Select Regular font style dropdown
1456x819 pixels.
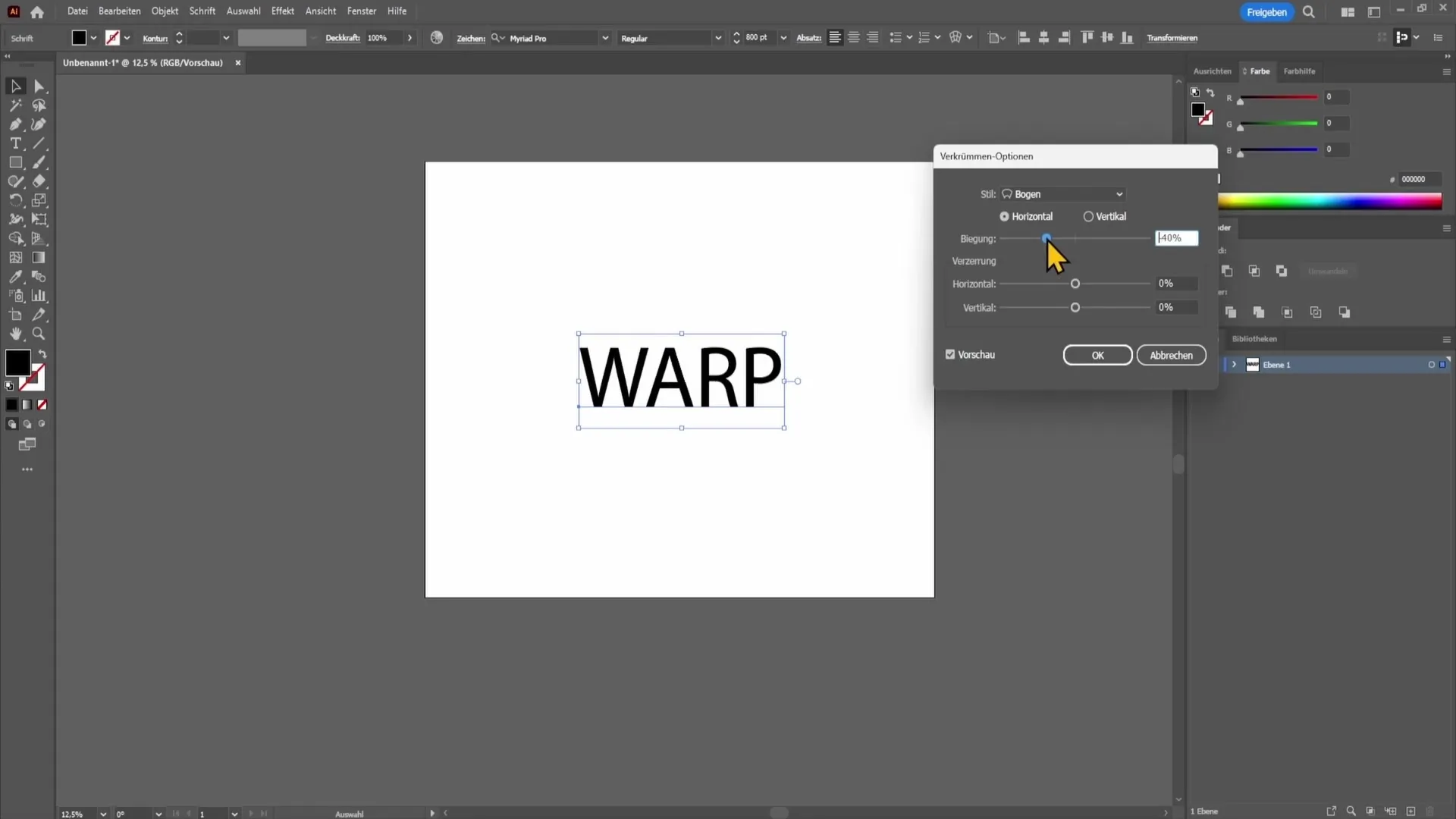[x=671, y=38]
